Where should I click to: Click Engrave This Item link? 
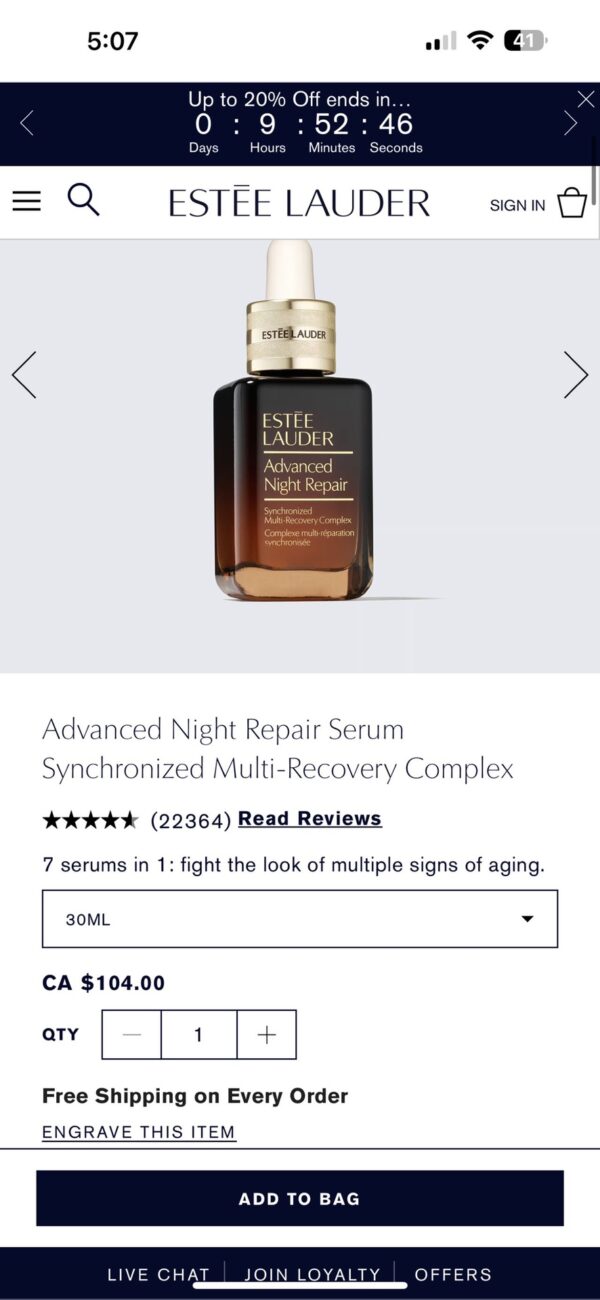pos(139,1132)
